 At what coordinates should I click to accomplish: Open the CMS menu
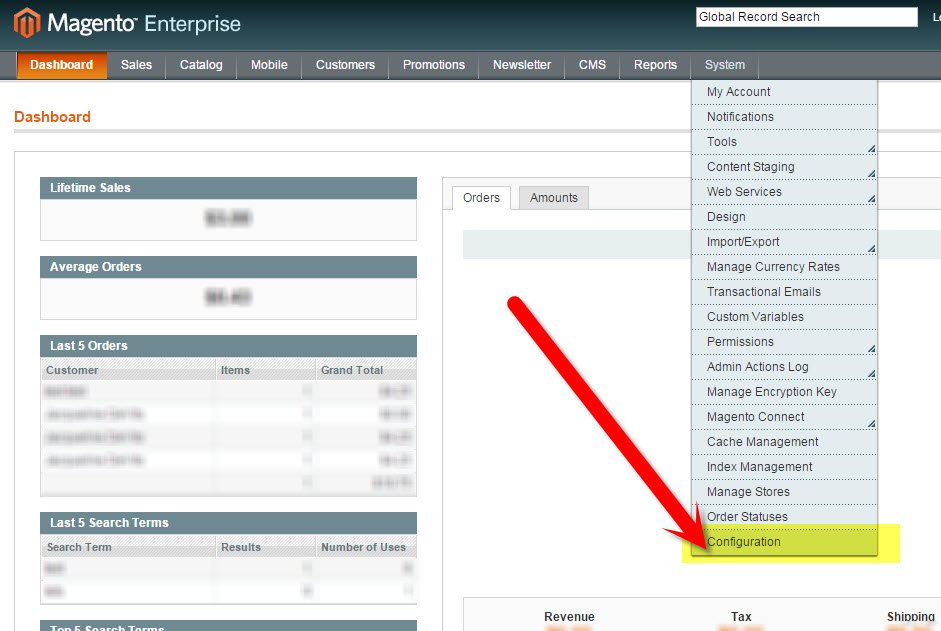click(592, 65)
